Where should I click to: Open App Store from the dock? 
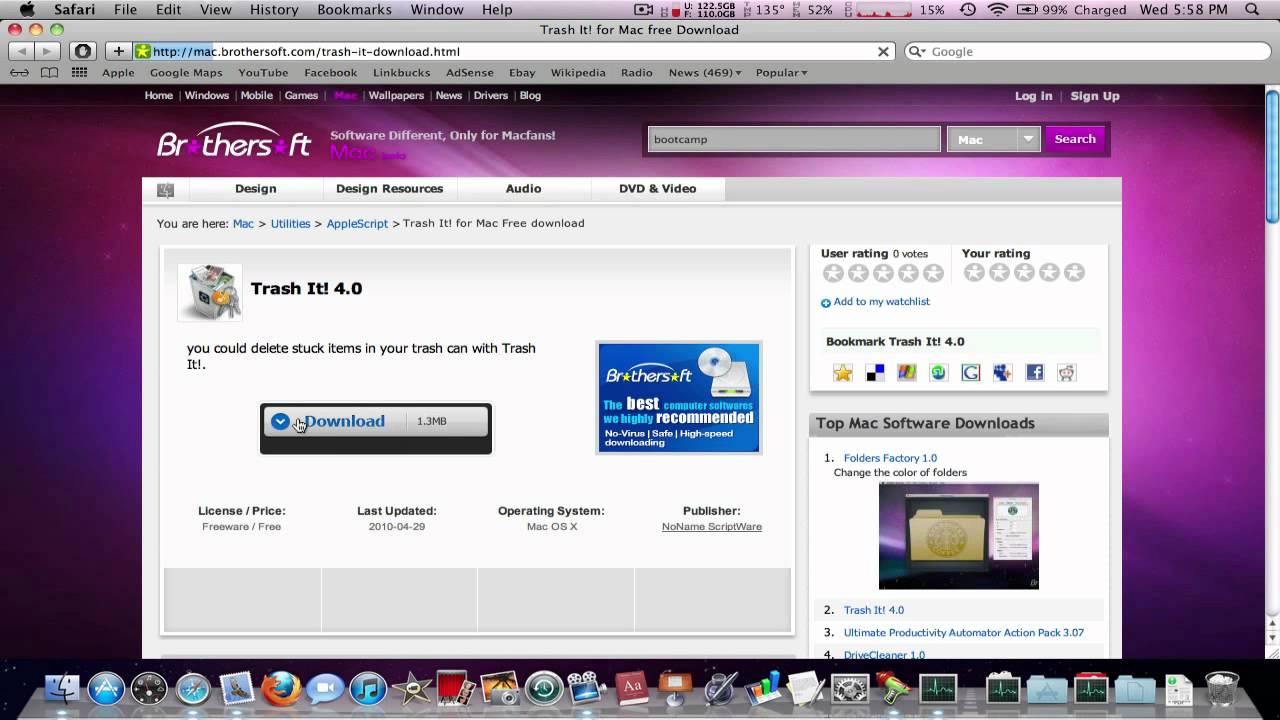click(x=106, y=688)
